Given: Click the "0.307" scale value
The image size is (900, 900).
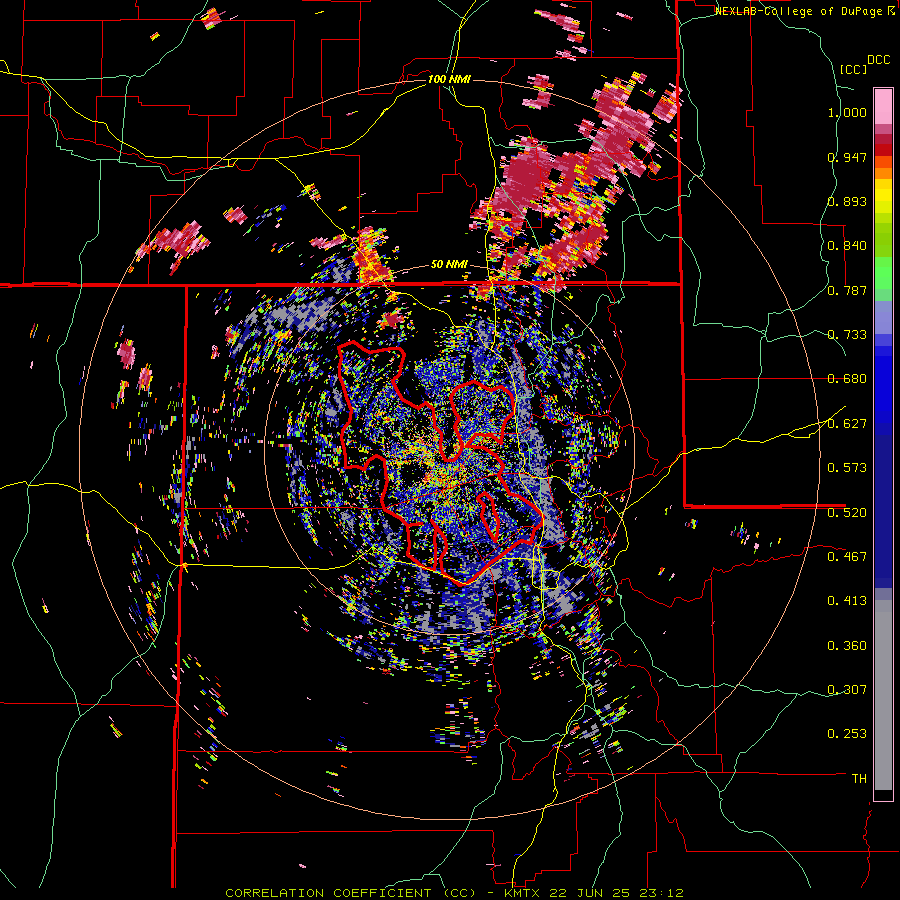Looking at the screenshot, I should 847,690.
